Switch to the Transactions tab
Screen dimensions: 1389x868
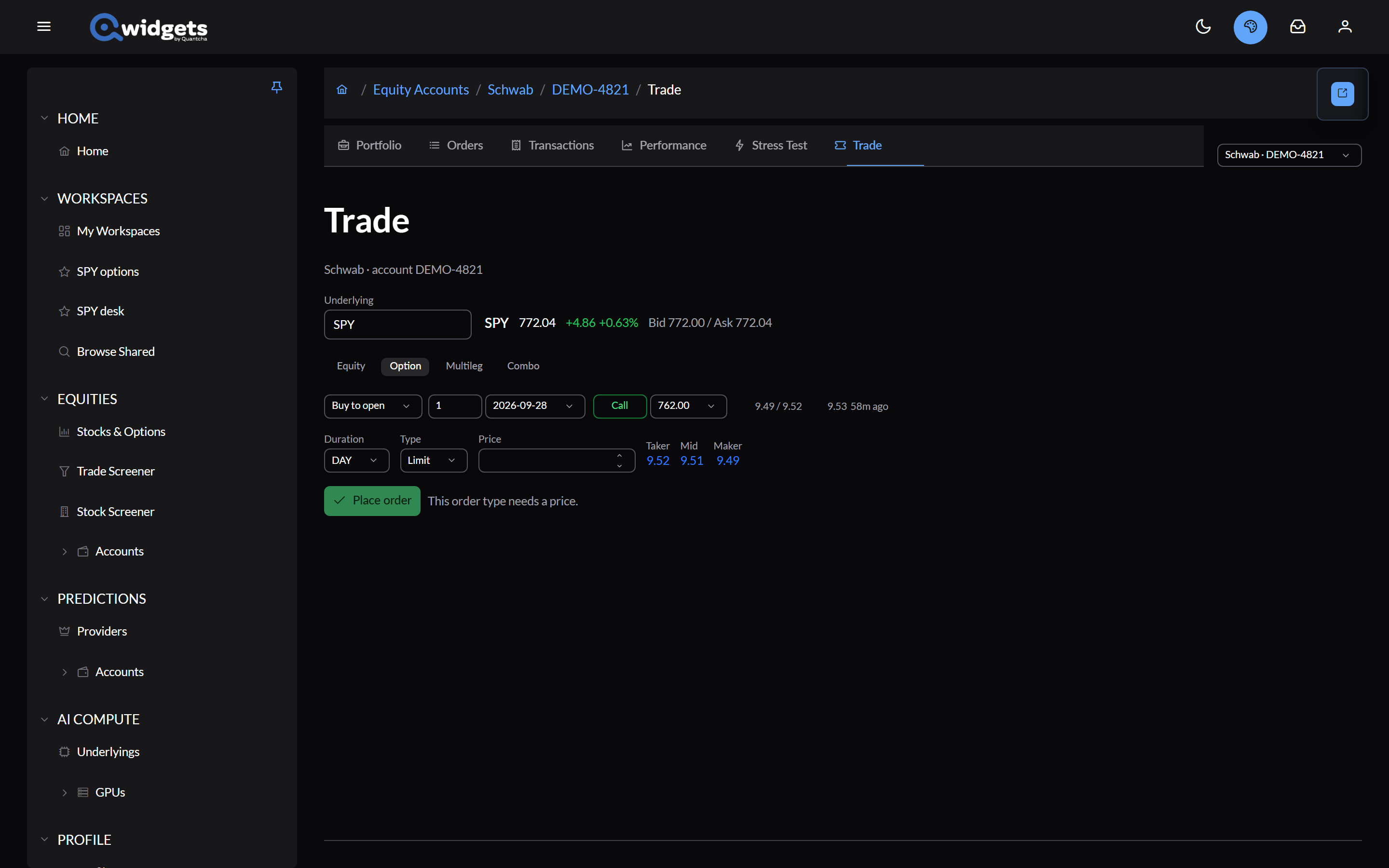pos(552,145)
